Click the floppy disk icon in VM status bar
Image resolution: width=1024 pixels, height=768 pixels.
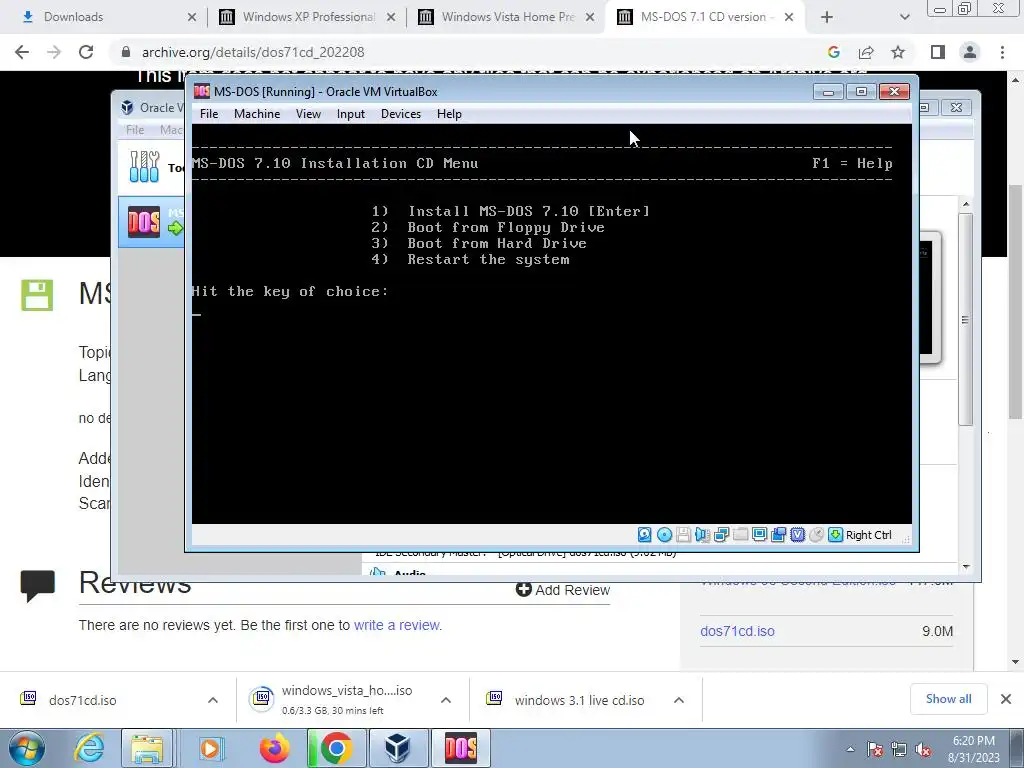click(x=683, y=535)
